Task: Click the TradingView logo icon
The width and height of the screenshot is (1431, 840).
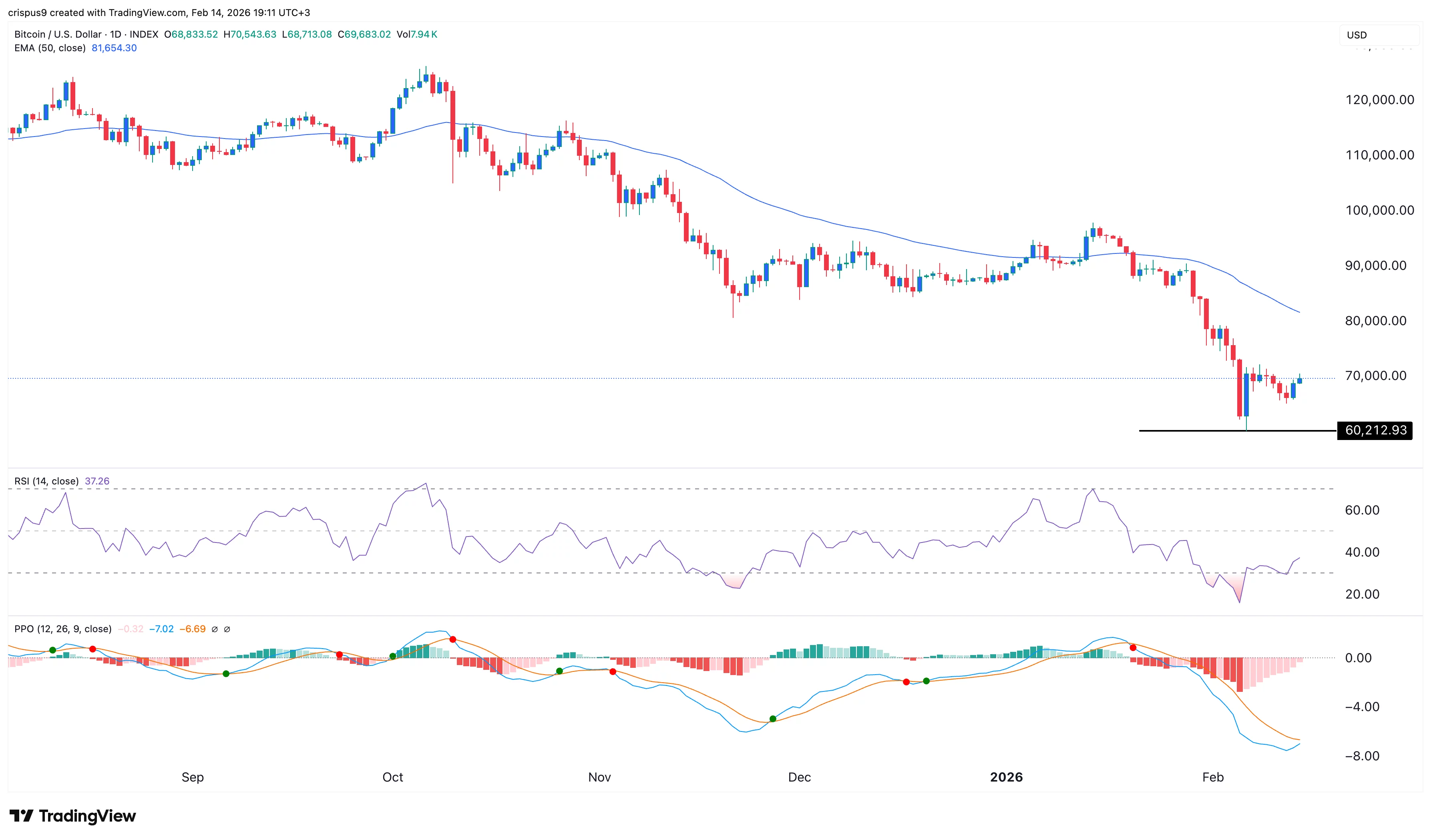Action: tap(22, 816)
